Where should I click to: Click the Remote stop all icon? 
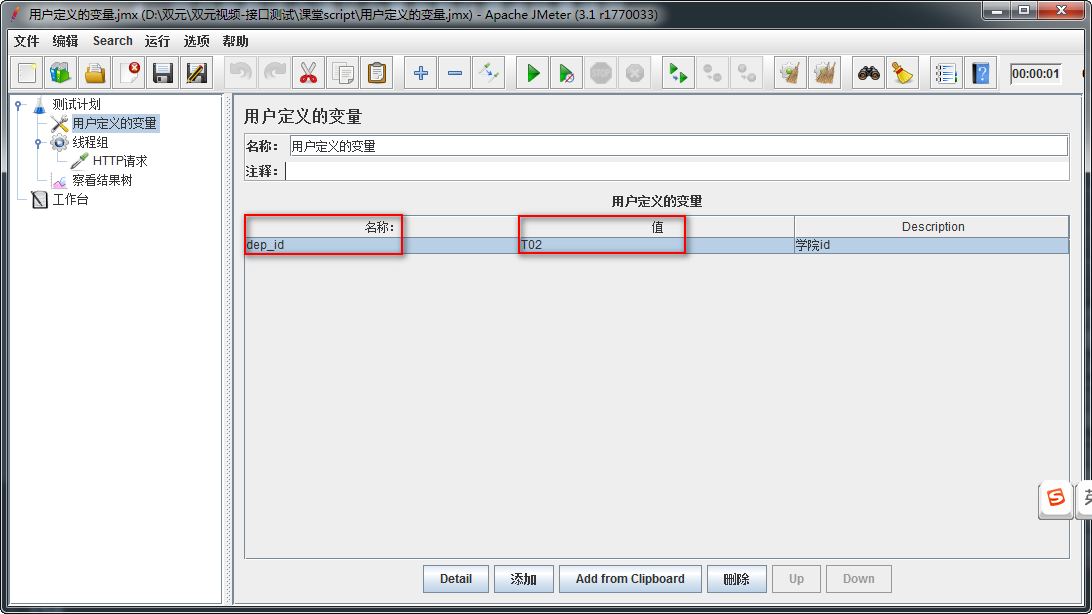(712, 73)
